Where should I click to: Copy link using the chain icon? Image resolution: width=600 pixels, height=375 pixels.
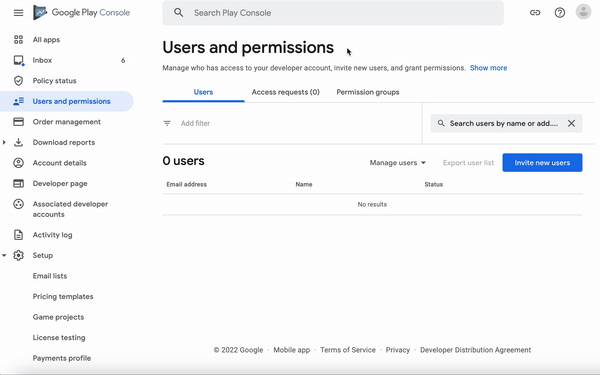(x=535, y=13)
